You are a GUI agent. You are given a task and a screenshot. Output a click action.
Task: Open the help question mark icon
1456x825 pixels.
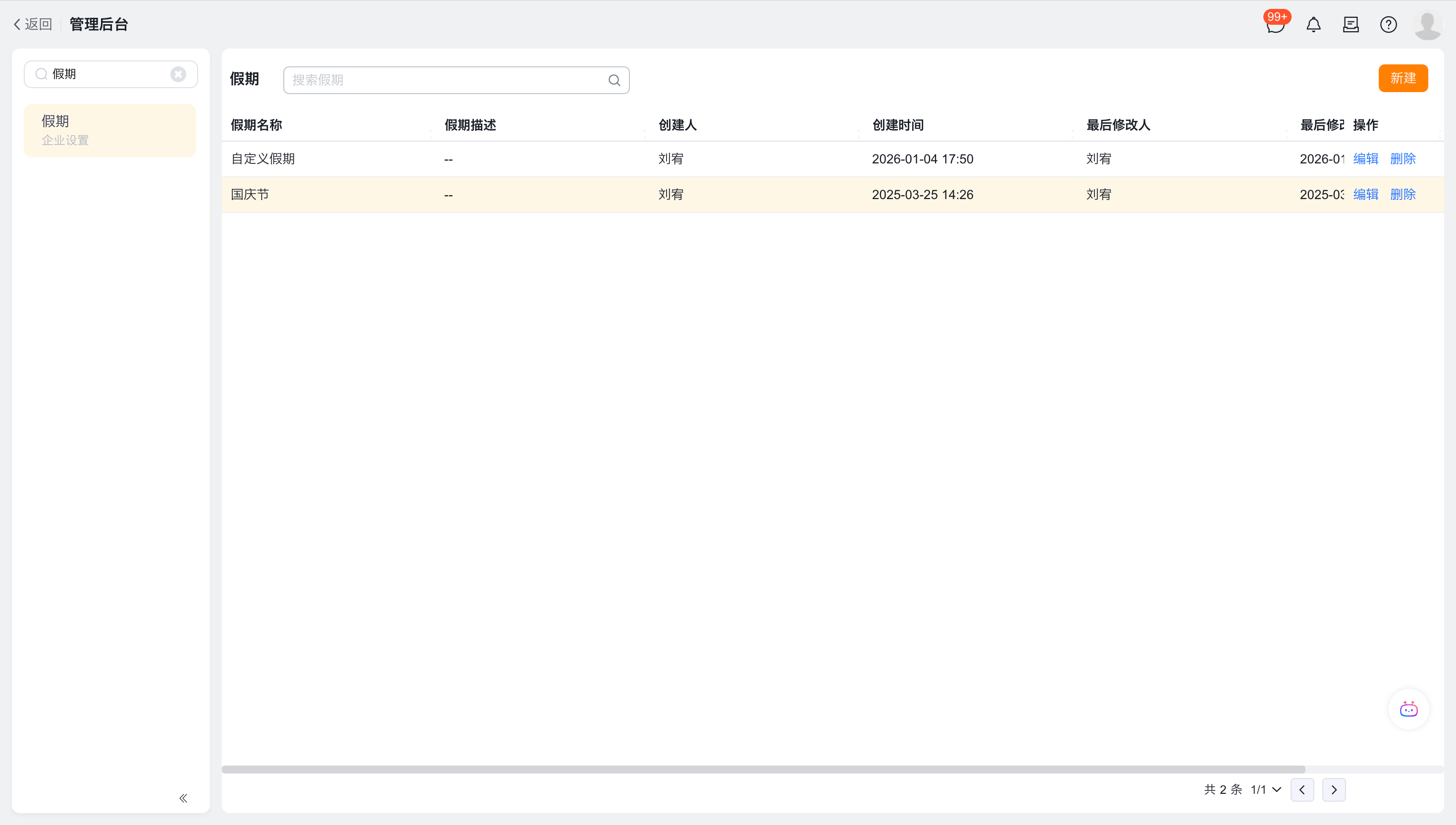click(1388, 25)
